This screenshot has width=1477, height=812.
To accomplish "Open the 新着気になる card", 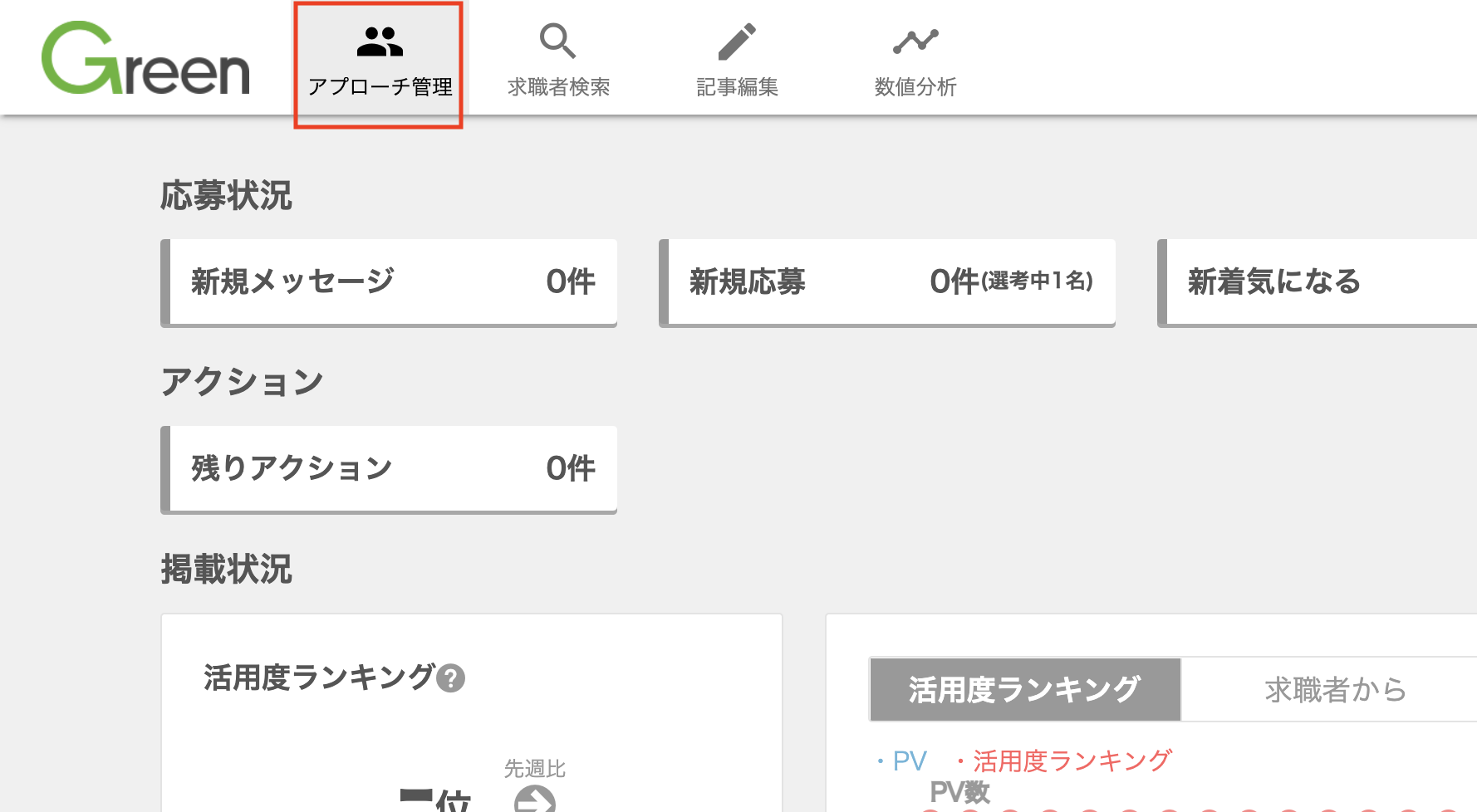I will tap(1317, 282).
